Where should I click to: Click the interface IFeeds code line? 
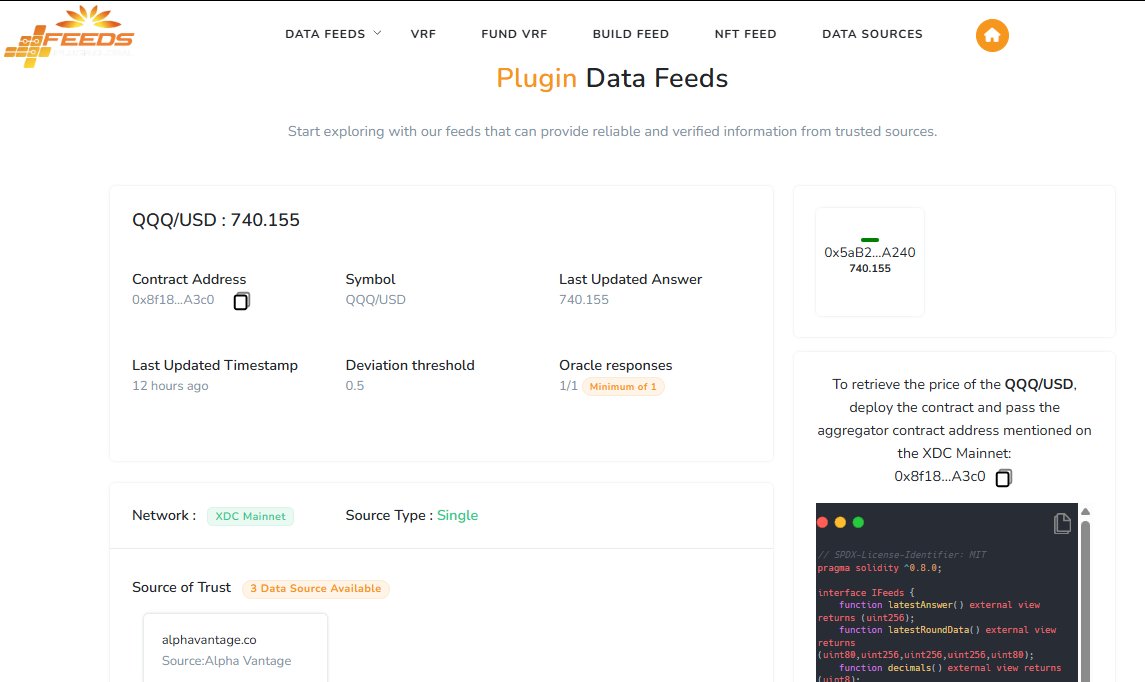click(866, 592)
